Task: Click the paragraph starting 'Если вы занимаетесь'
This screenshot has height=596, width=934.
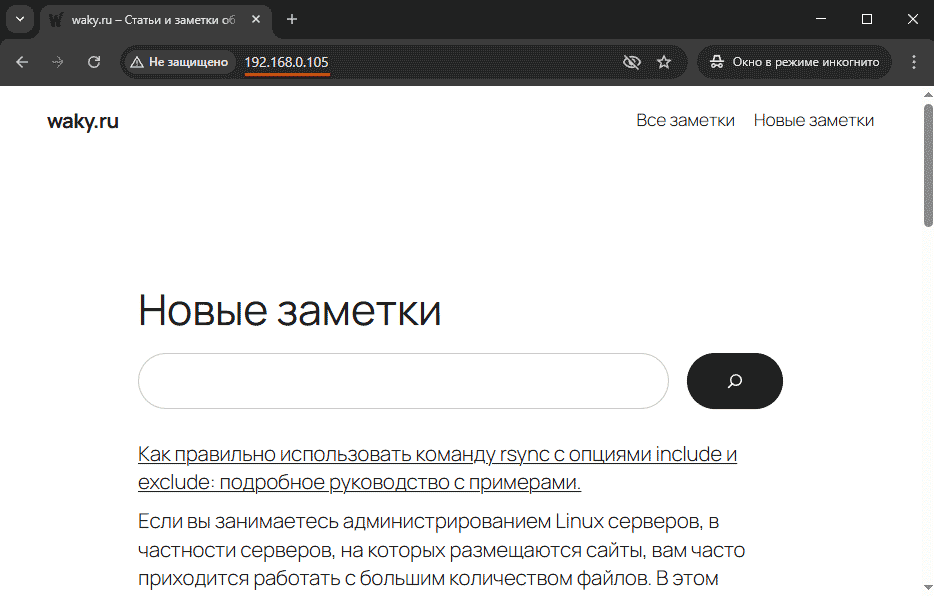Action: [x=441, y=550]
